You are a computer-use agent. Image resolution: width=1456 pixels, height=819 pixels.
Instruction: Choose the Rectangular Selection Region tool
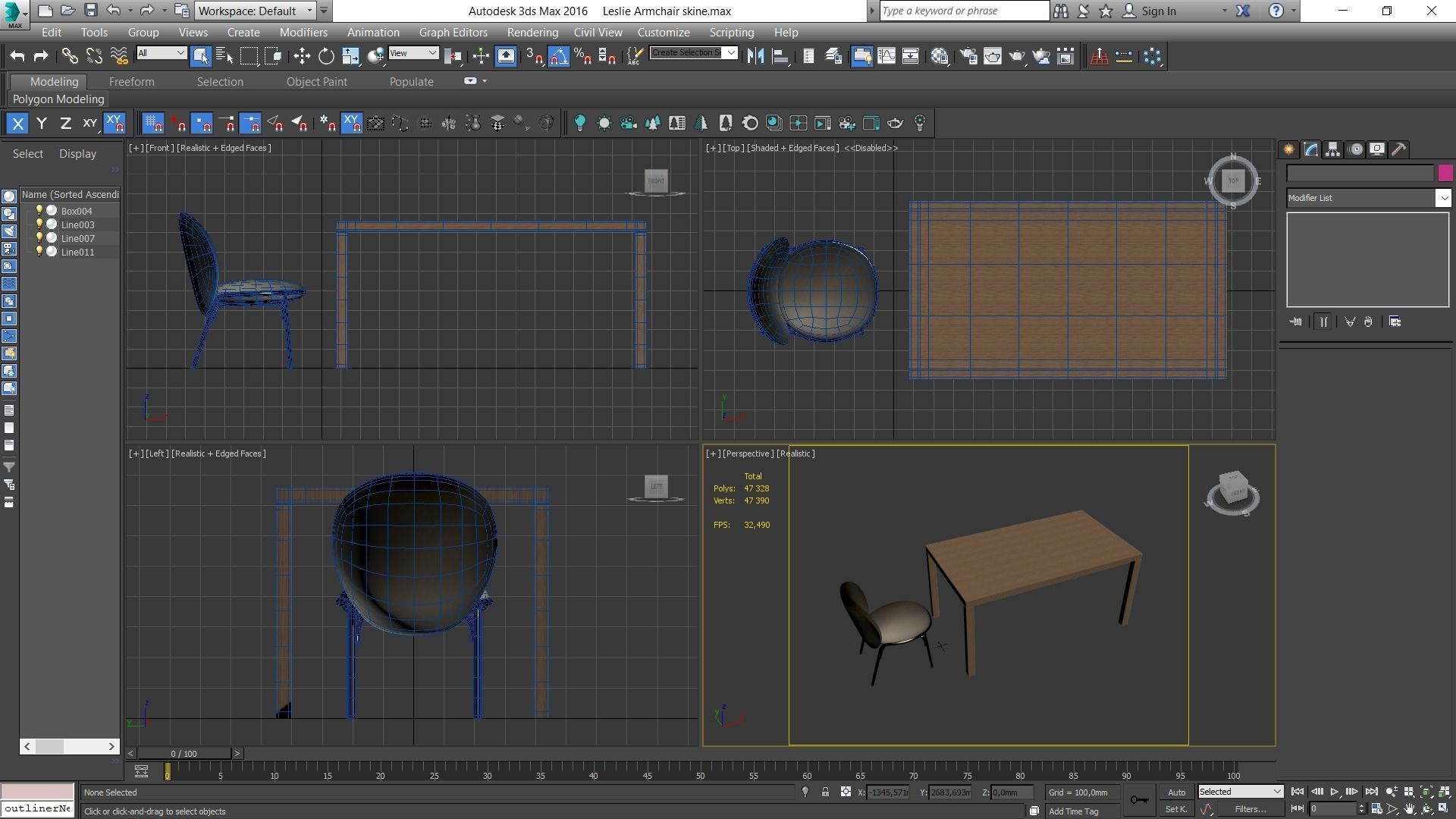point(249,56)
